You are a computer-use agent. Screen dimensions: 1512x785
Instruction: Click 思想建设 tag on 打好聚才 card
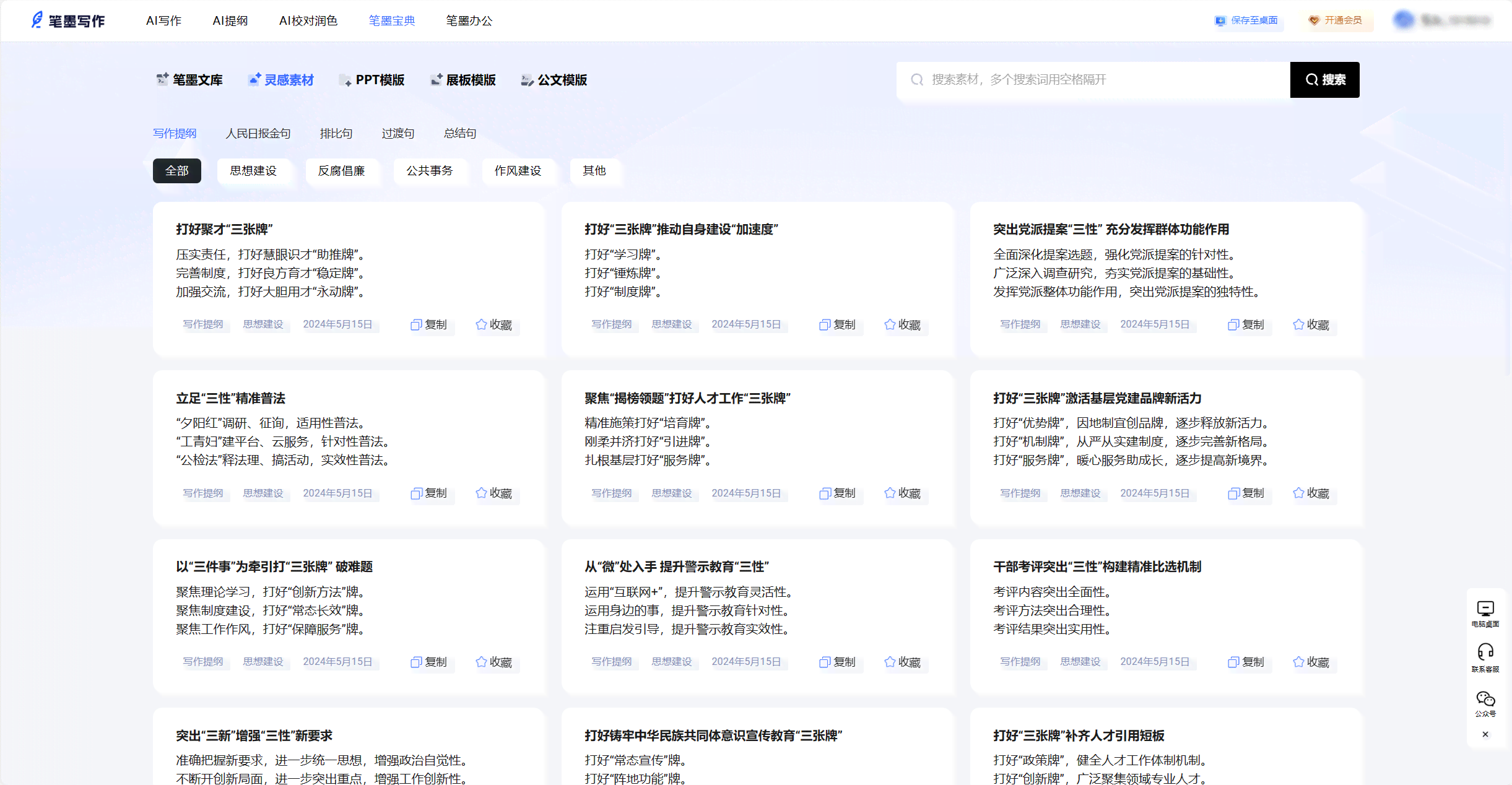[263, 324]
